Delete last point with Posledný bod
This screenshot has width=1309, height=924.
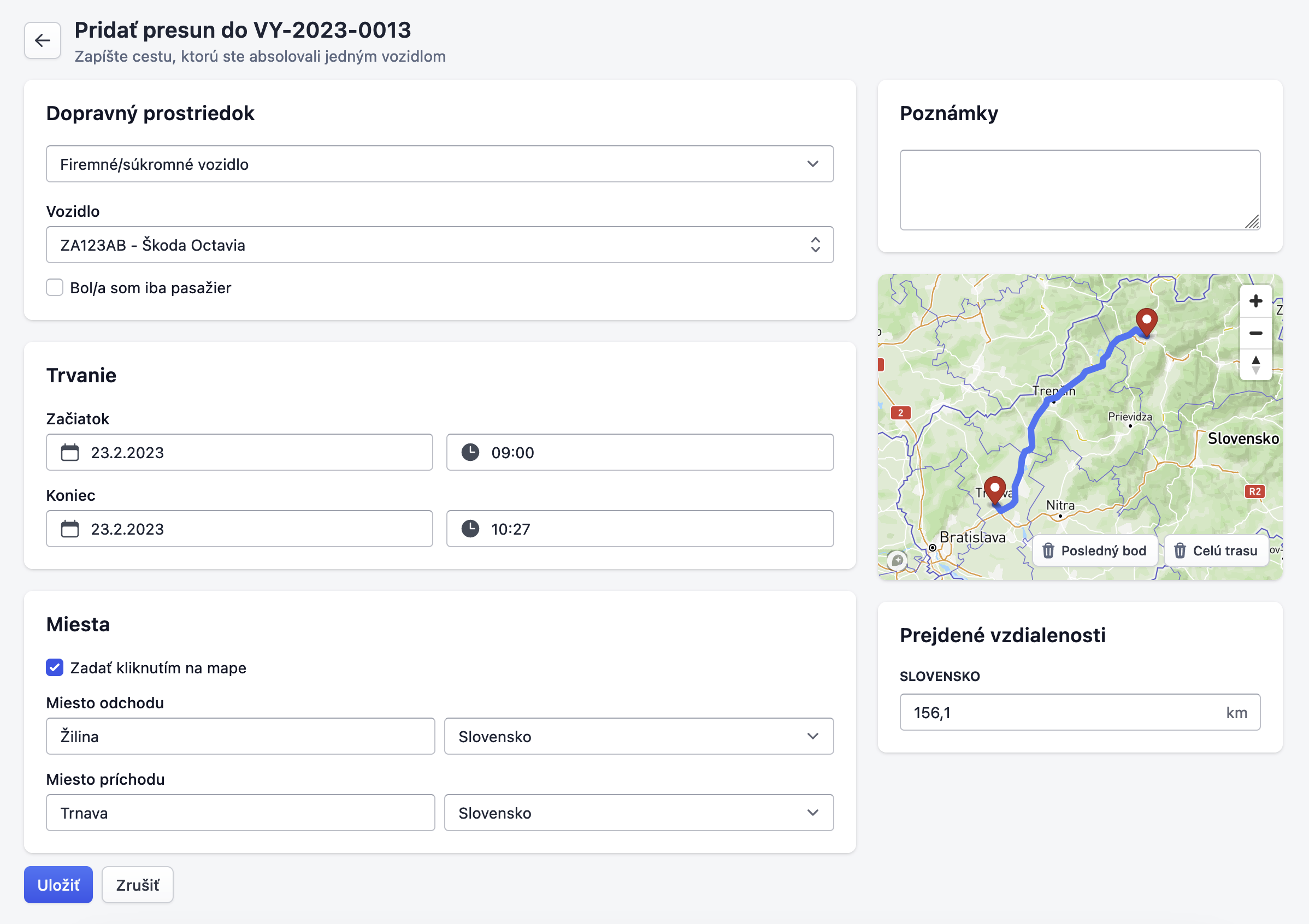click(1095, 550)
